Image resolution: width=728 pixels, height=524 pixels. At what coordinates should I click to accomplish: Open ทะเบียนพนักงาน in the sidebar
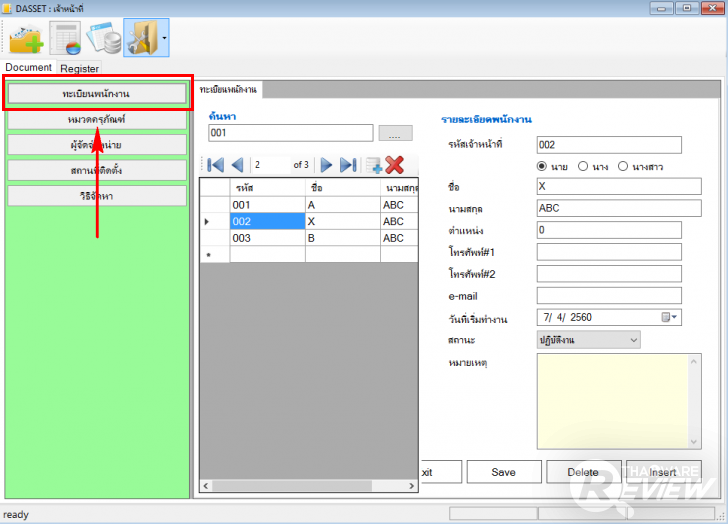click(x=97, y=93)
